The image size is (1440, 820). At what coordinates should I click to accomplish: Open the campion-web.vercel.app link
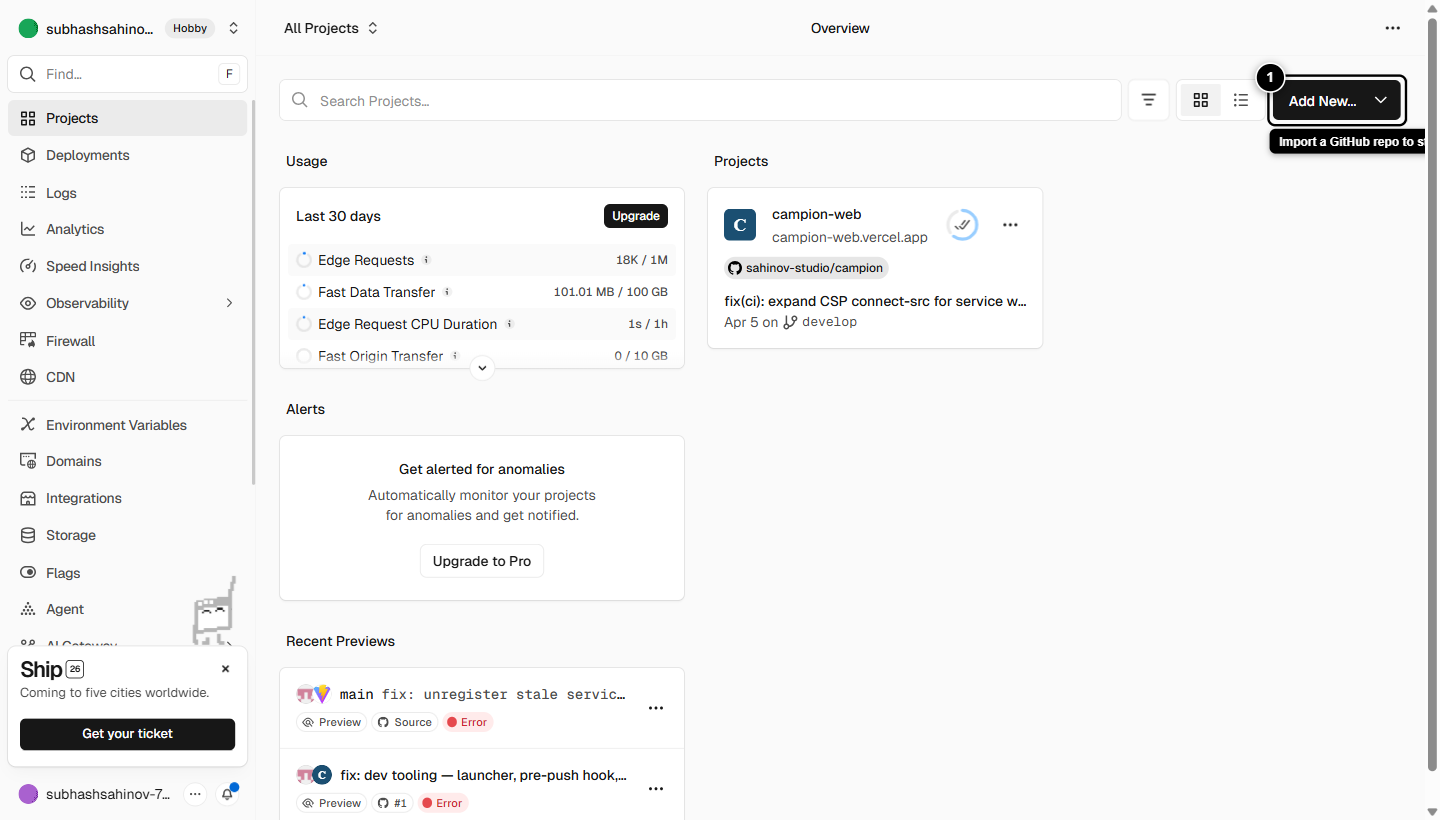pos(850,238)
